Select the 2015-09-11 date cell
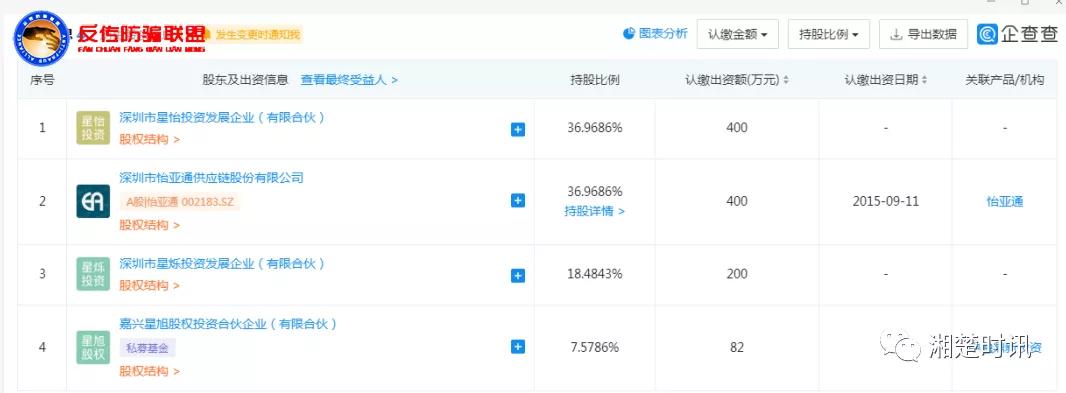1066x393 pixels. (885, 202)
